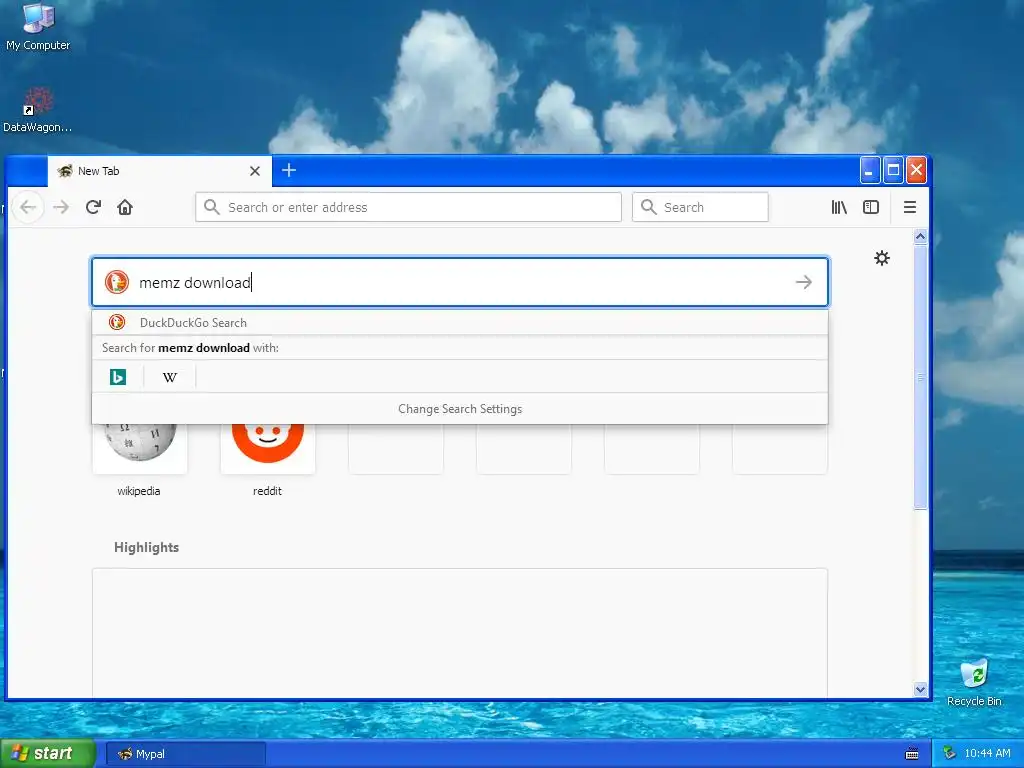Open the reddit top site tile

[268, 447]
